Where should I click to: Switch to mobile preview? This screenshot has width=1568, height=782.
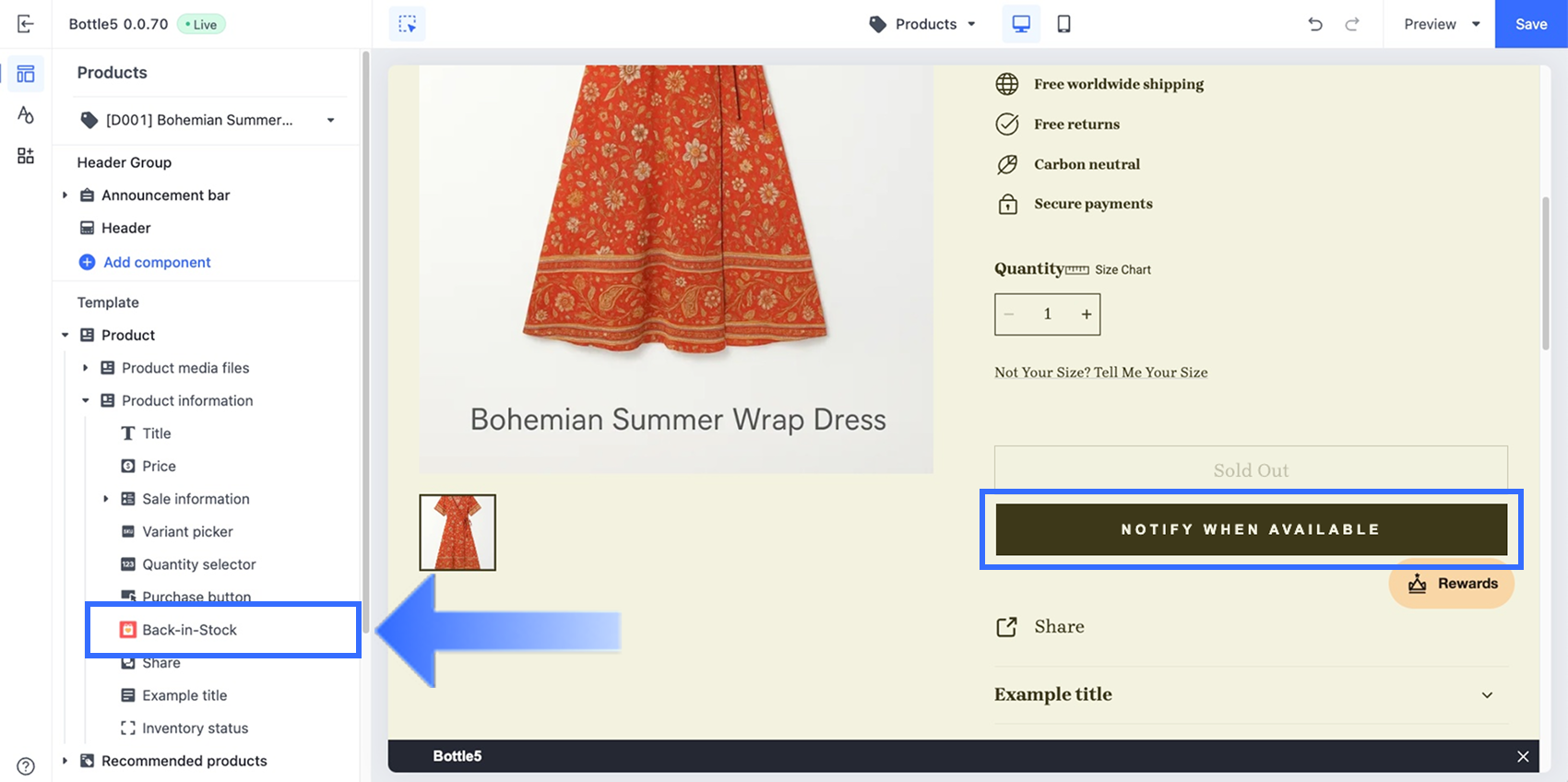[1063, 24]
